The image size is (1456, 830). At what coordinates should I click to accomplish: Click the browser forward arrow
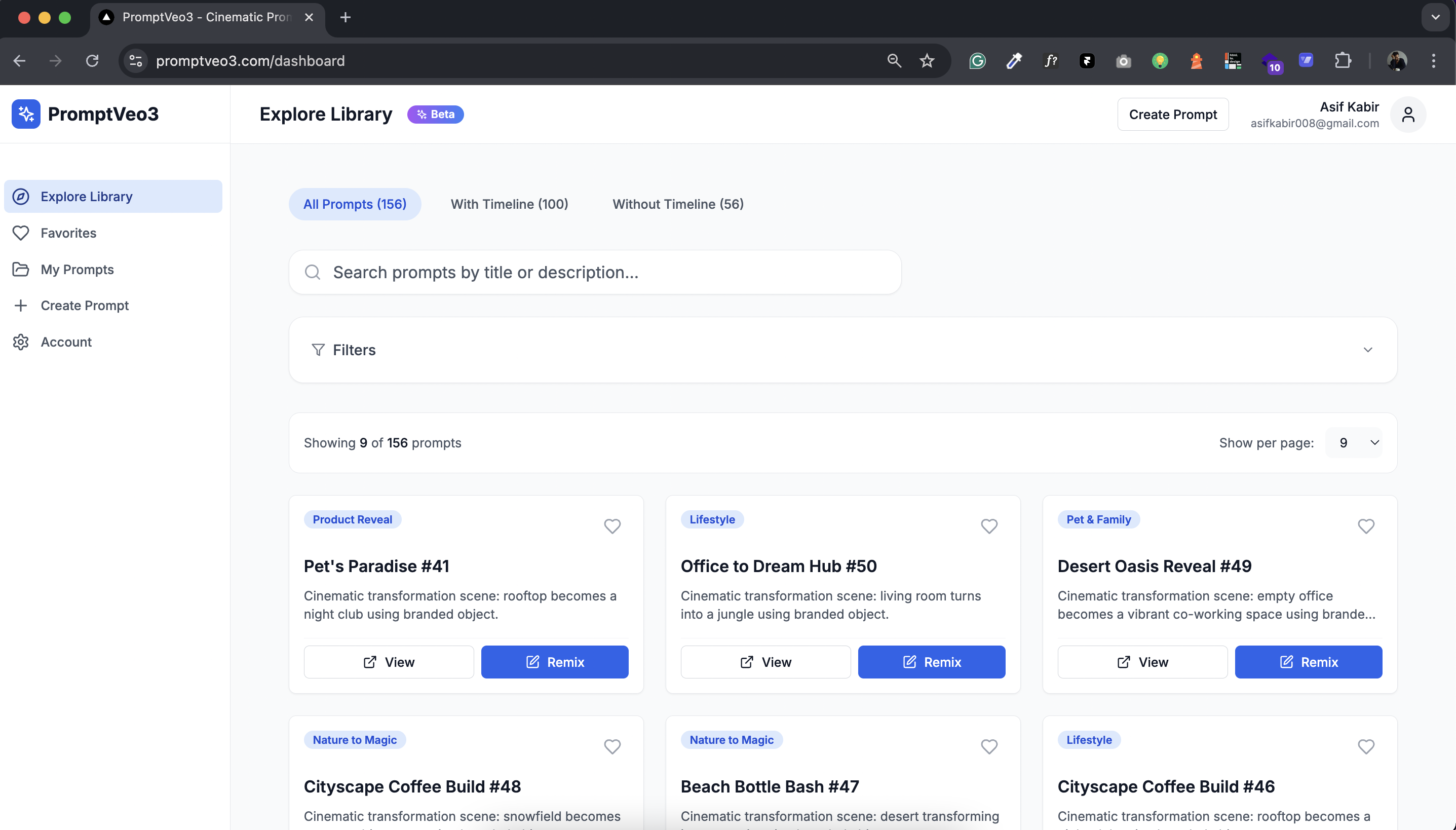[55, 60]
